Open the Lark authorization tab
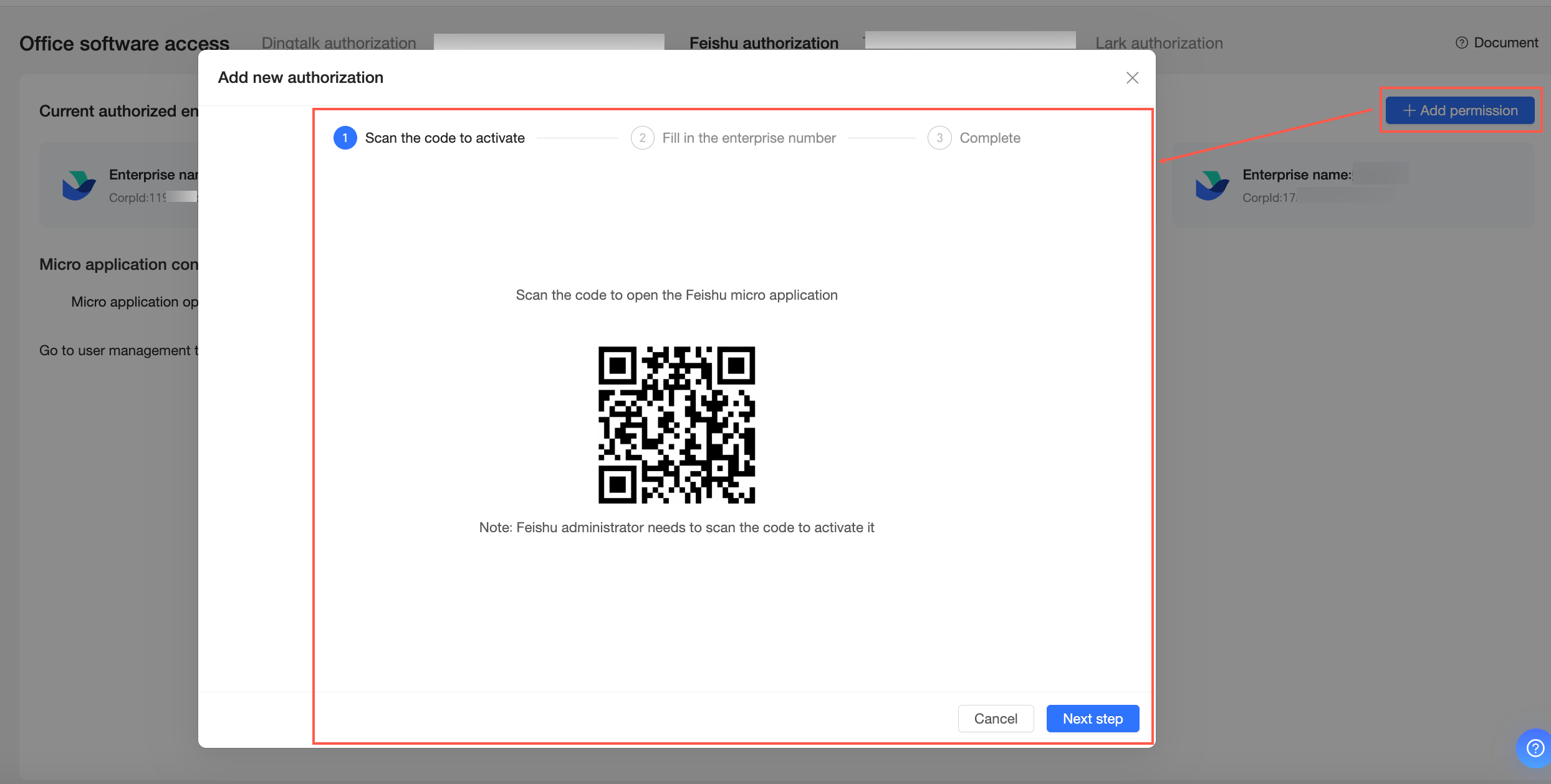Image resolution: width=1551 pixels, height=784 pixels. (1160, 43)
